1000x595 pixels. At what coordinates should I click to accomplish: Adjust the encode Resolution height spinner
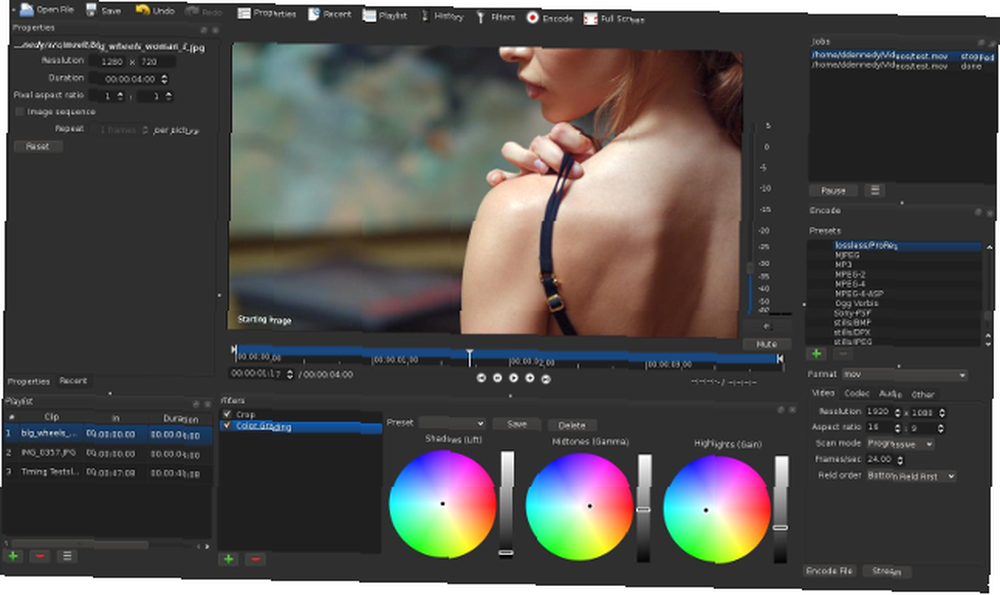click(942, 413)
